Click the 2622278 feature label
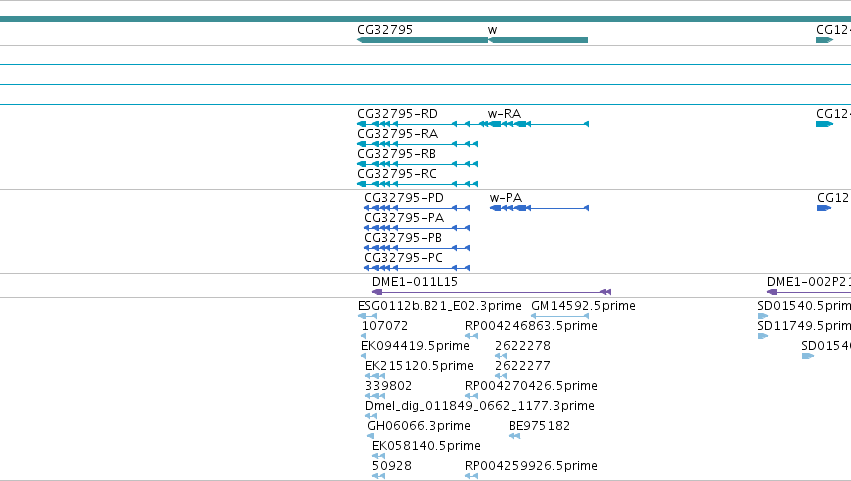This screenshot has width=851, height=481. click(523, 346)
